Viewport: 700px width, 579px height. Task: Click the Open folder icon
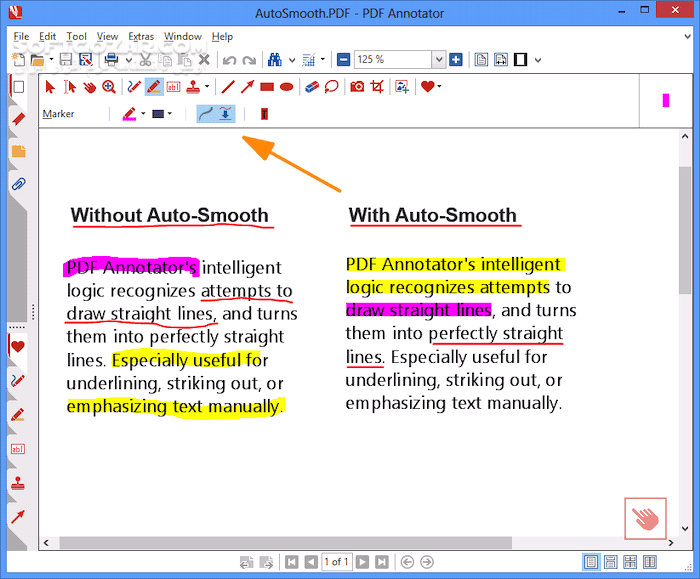click(x=38, y=60)
